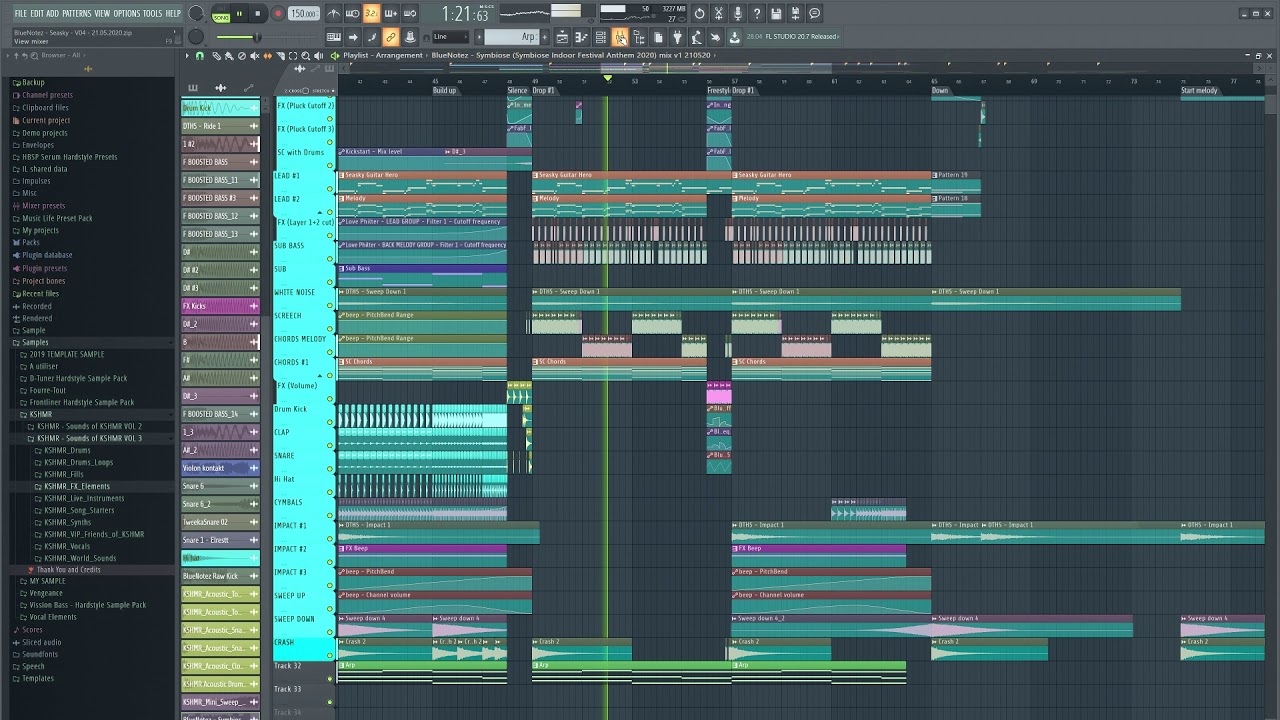Image resolution: width=1280 pixels, height=720 pixels.
Task: Open the HELP menu
Action: pyautogui.click(x=172, y=13)
